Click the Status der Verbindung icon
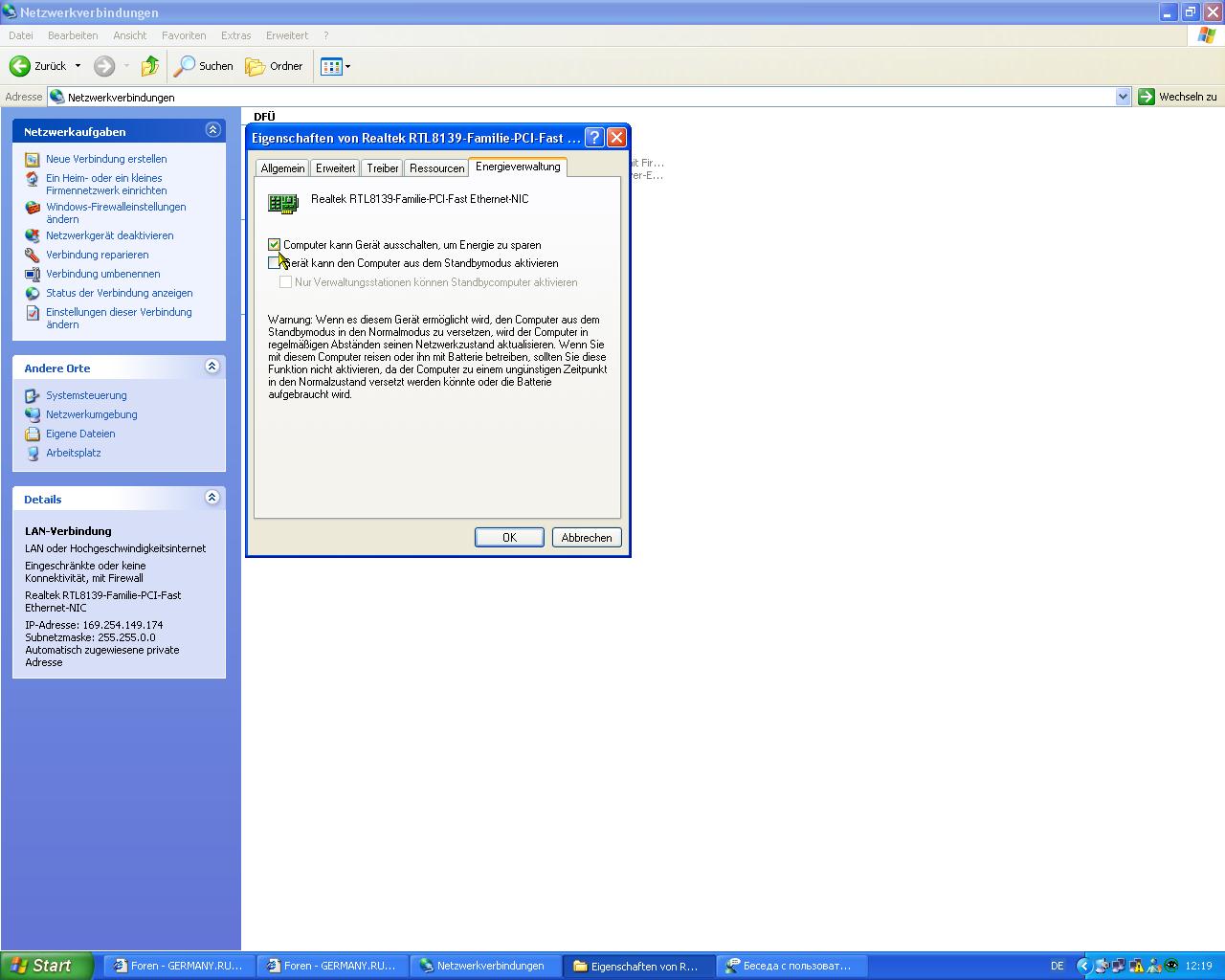The height and width of the screenshot is (980, 1225). click(33, 293)
